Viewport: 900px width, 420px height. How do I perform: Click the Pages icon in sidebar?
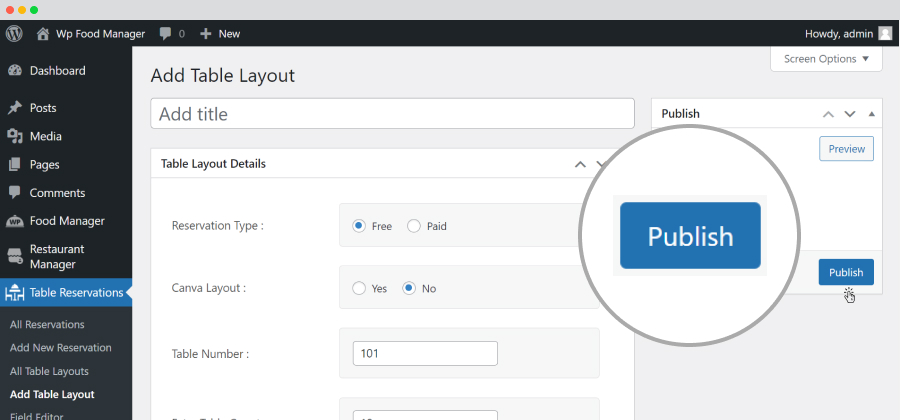[15, 165]
